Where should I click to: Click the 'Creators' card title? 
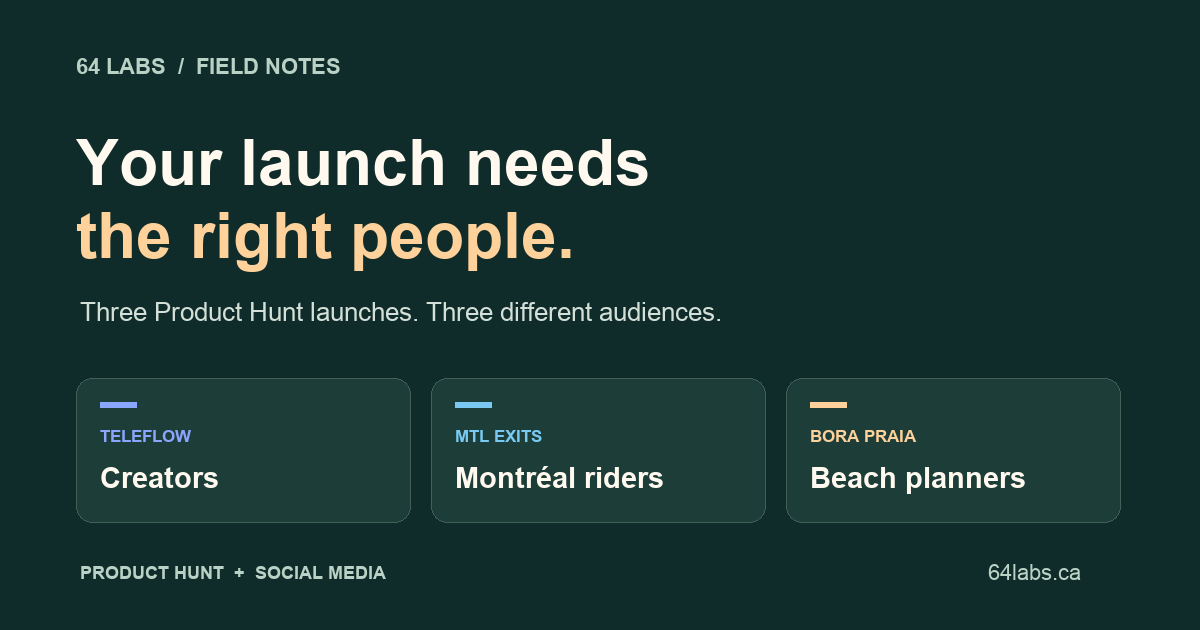[x=159, y=478]
